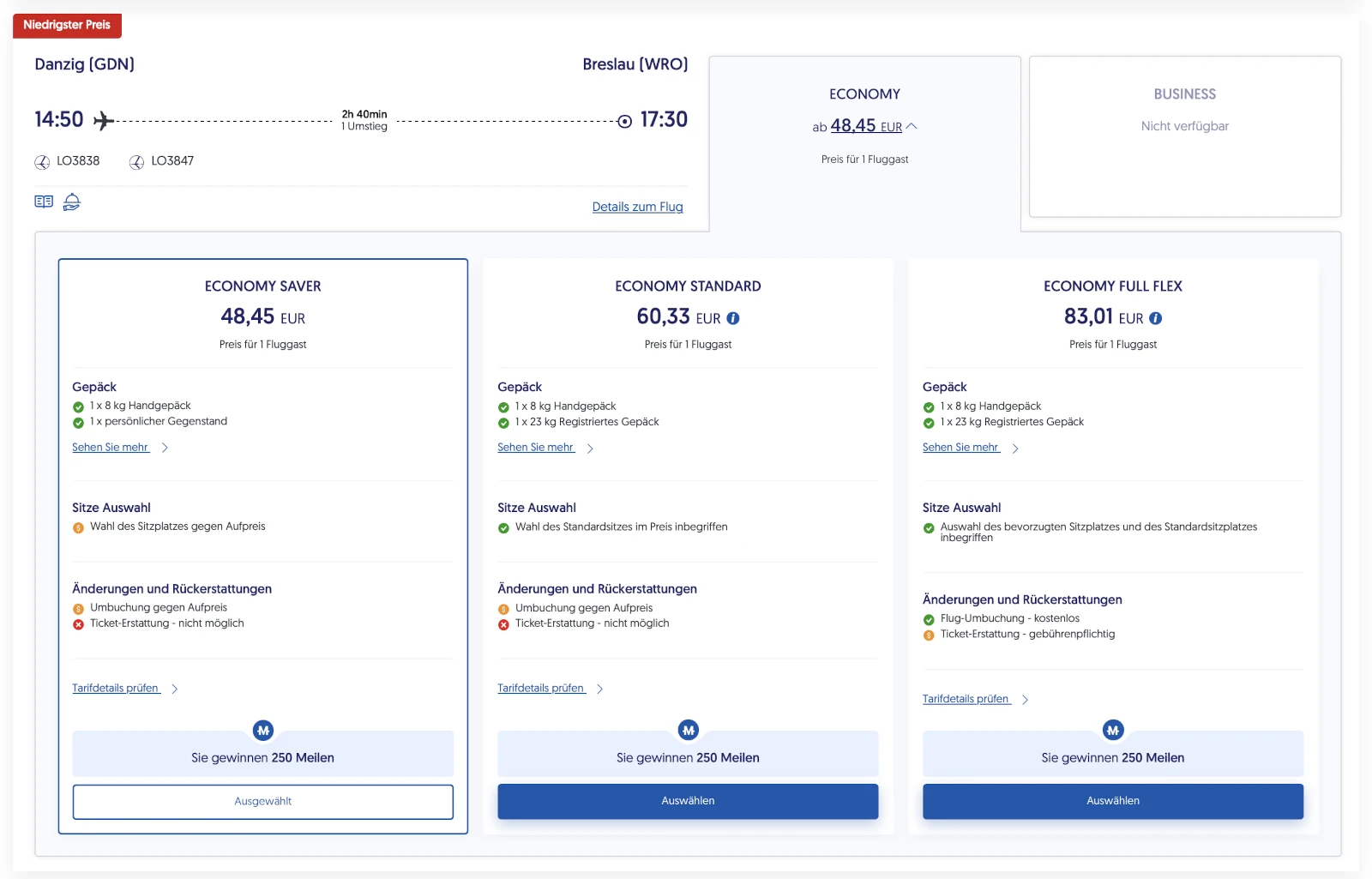Image resolution: width=1372 pixels, height=879 pixels.
Task: Click the Ausgewählt button in Economy Saver
Action: 263,802
